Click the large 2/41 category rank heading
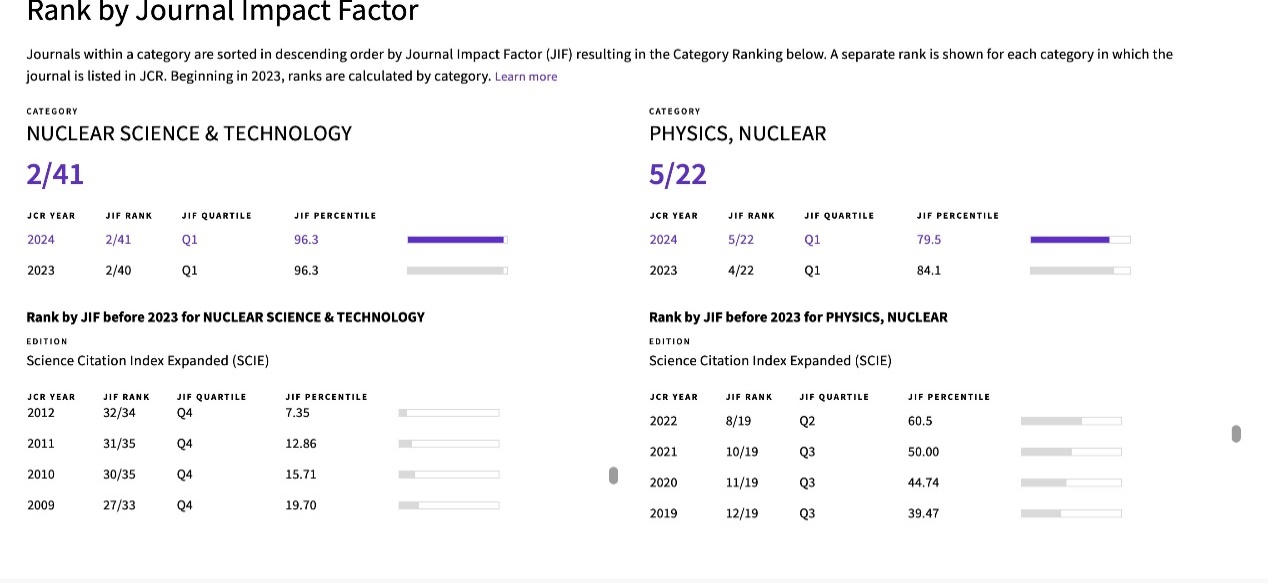The height and width of the screenshot is (583, 1268). click(55, 175)
